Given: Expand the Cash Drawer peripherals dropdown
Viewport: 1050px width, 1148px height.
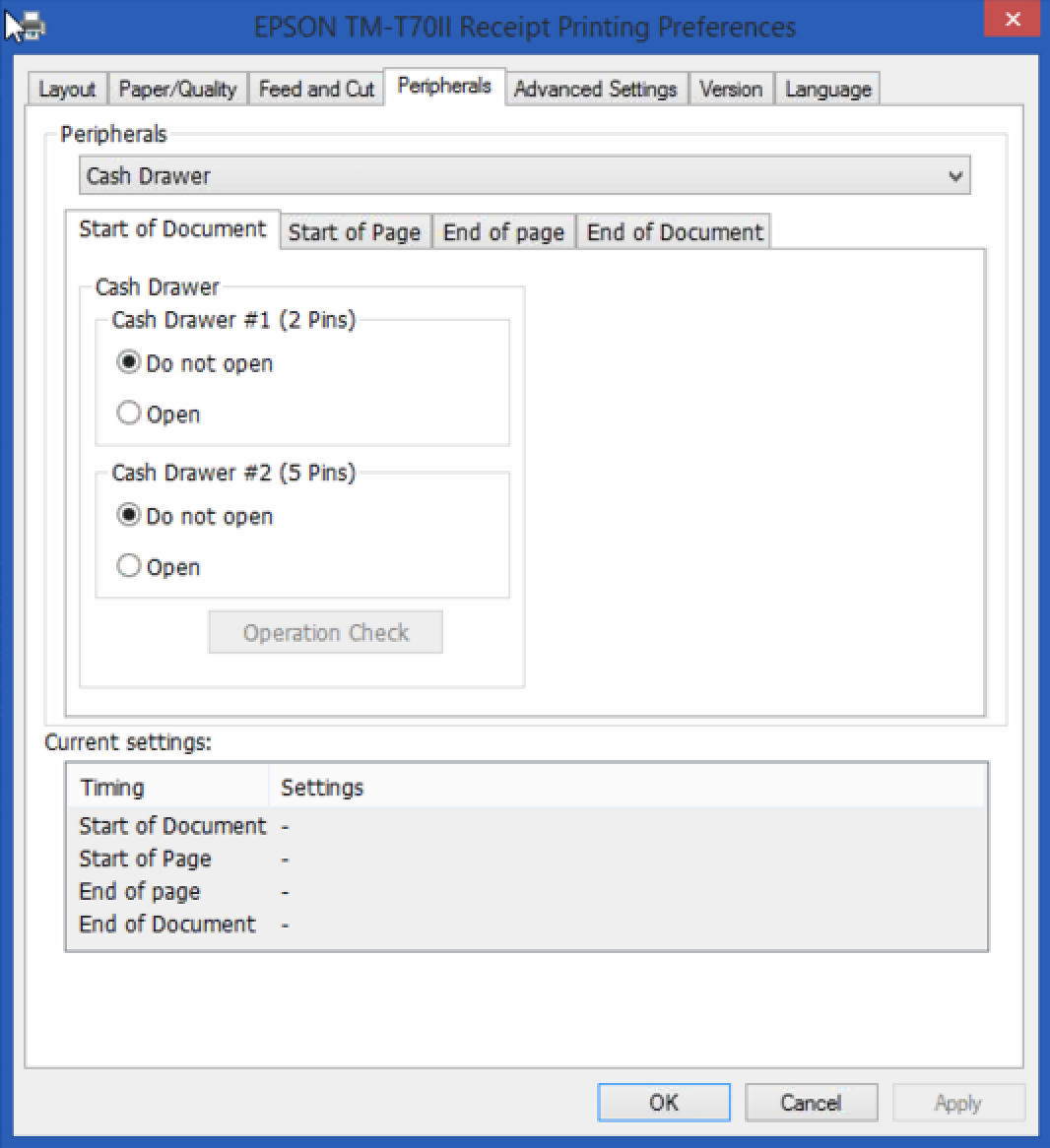Looking at the screenshot, I should click(x=524, y=176).
